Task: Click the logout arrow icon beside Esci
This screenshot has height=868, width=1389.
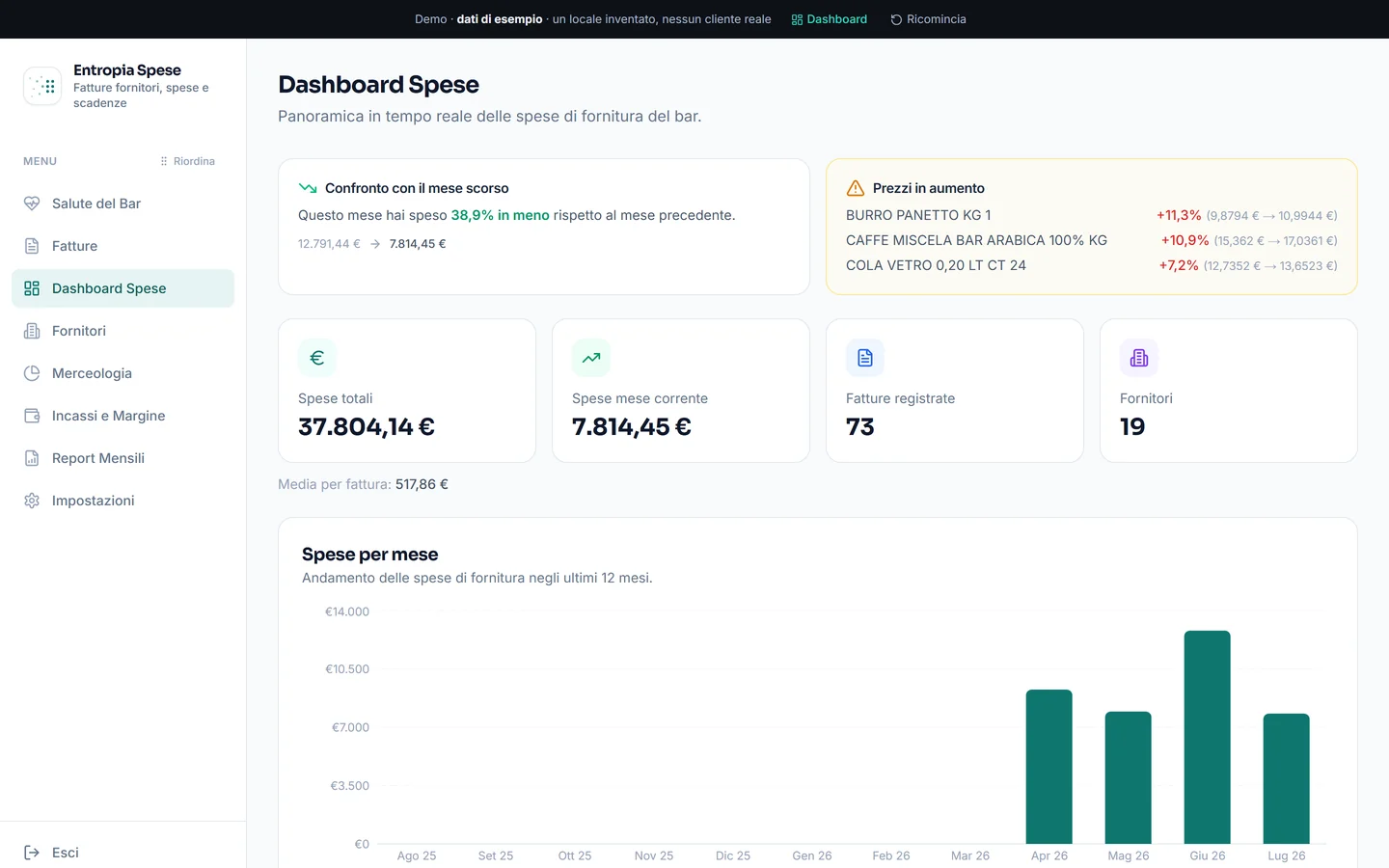Action: [32, 853]
